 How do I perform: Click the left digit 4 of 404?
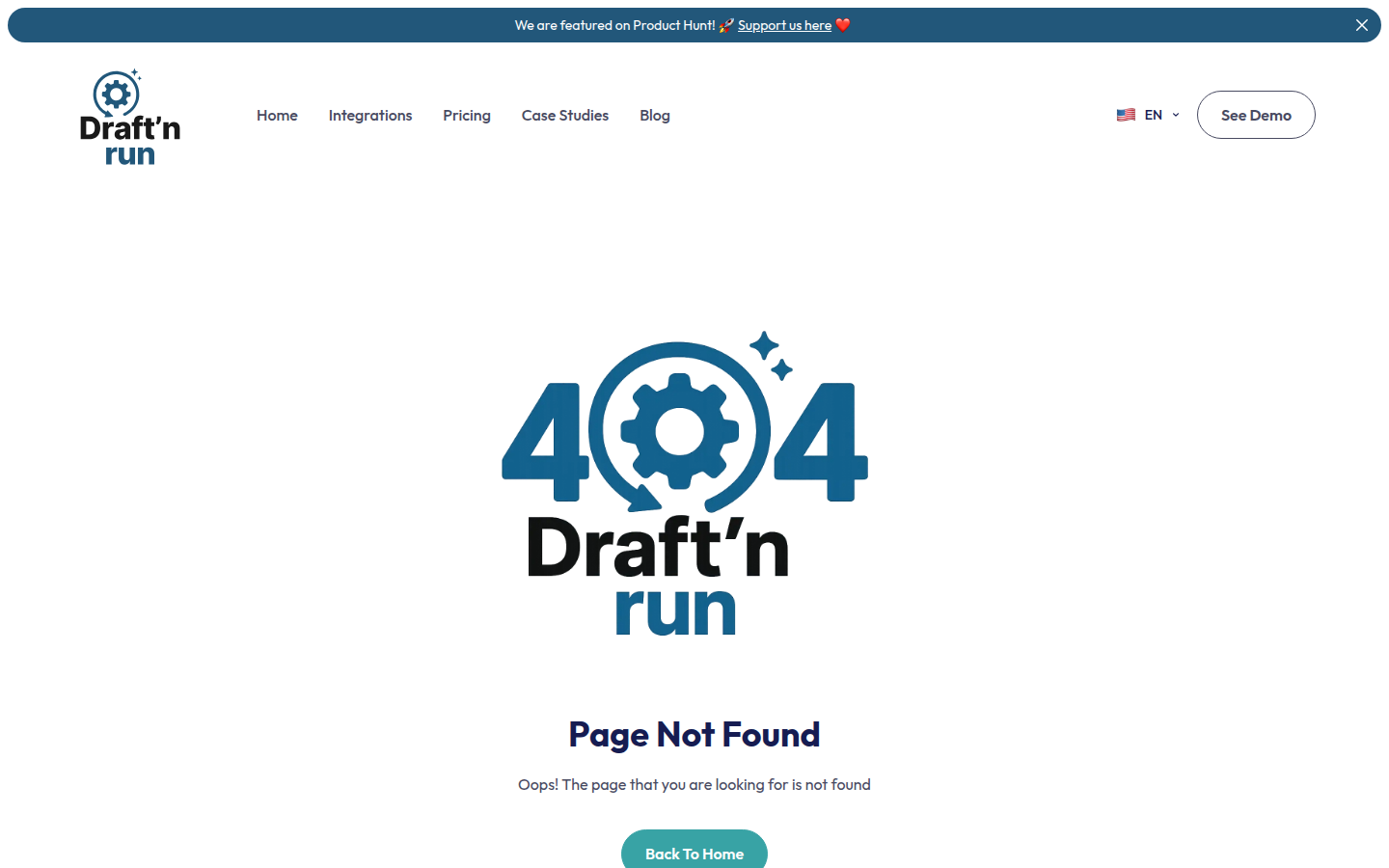coord(545,442)
